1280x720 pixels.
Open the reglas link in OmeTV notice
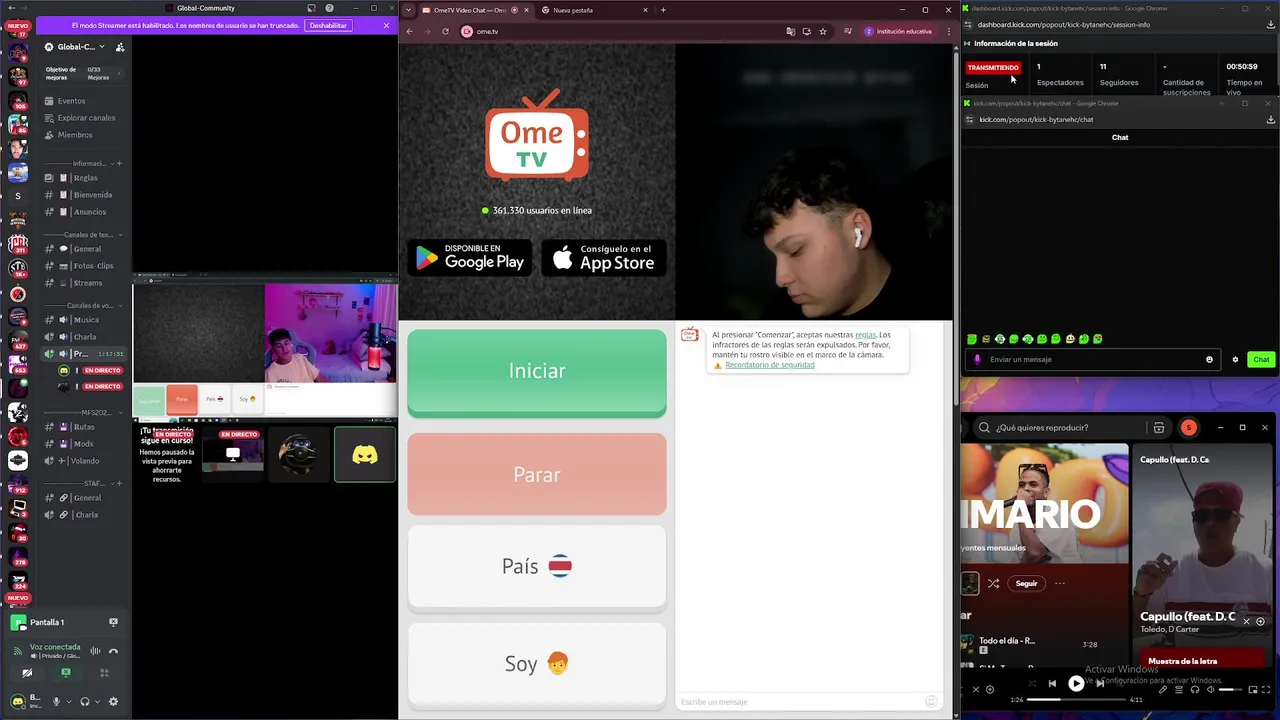pyautogui.click(x=865, y=335)
